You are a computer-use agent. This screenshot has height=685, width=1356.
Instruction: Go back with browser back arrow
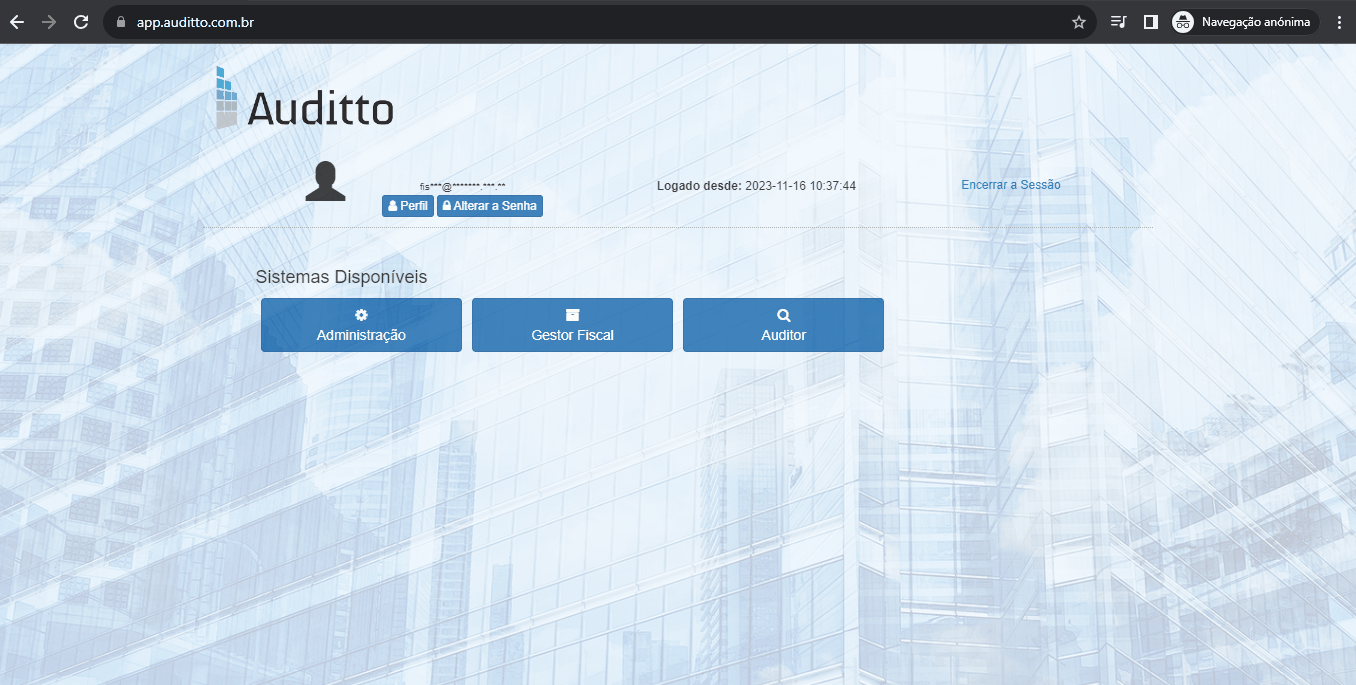pyautogui.click(x=17, y=22)
